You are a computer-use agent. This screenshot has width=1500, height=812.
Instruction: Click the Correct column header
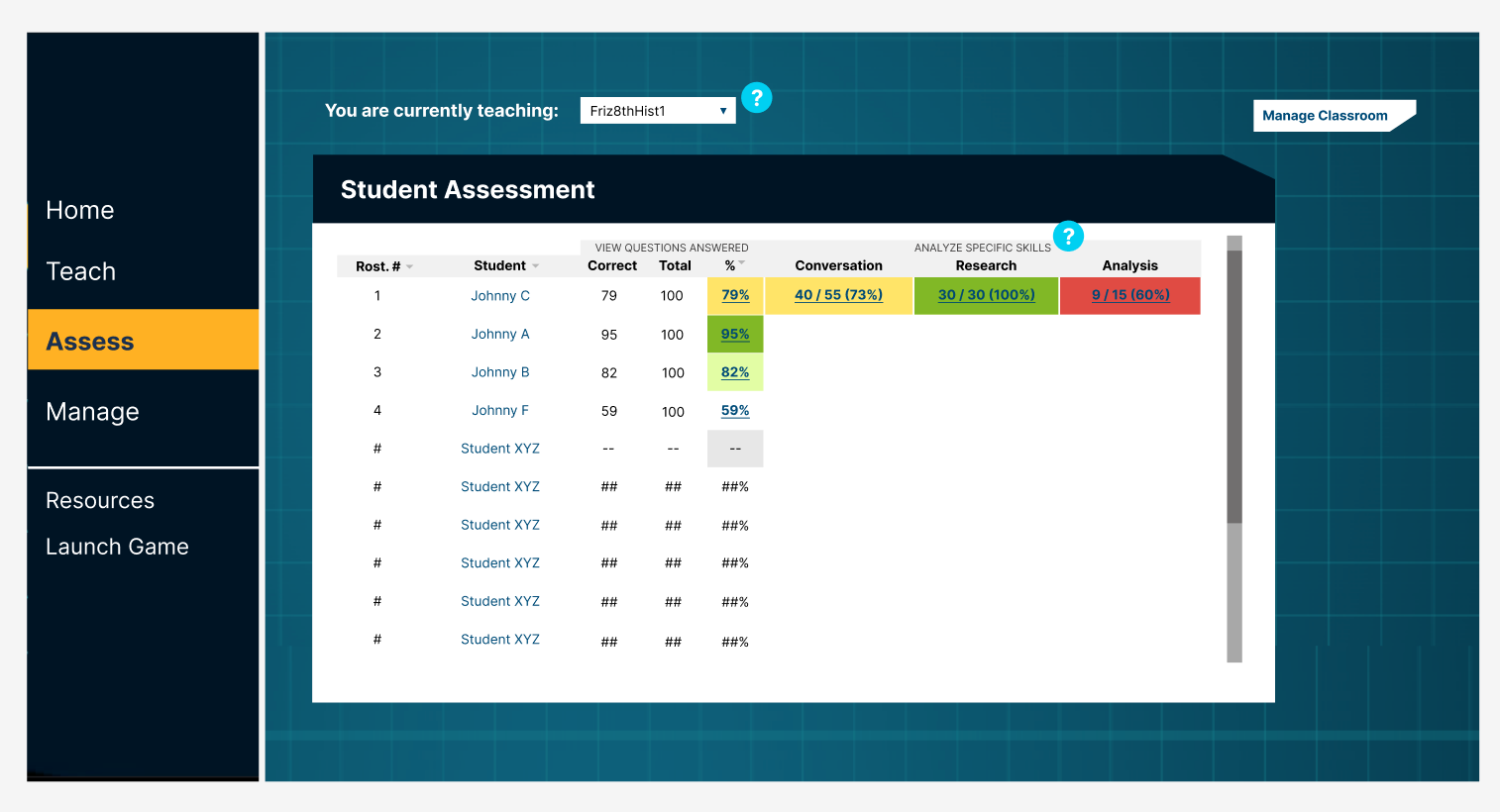[x=612, y=265]
